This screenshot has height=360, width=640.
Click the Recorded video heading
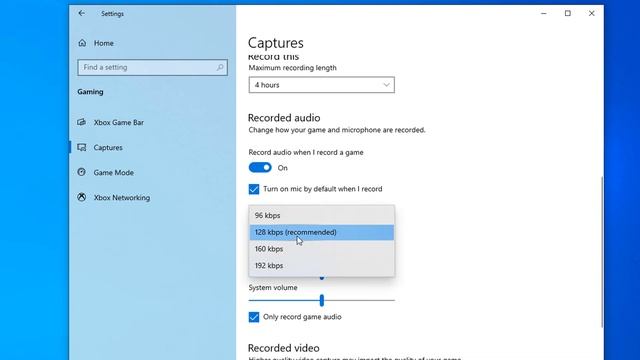(x=284, y=348)
